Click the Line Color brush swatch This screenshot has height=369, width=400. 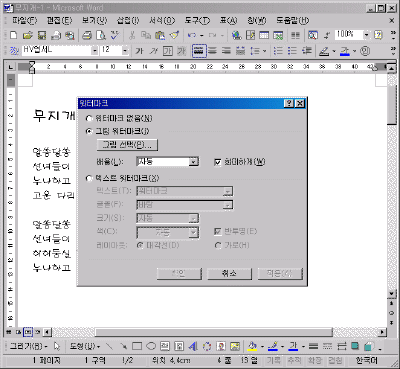[273, 347]
